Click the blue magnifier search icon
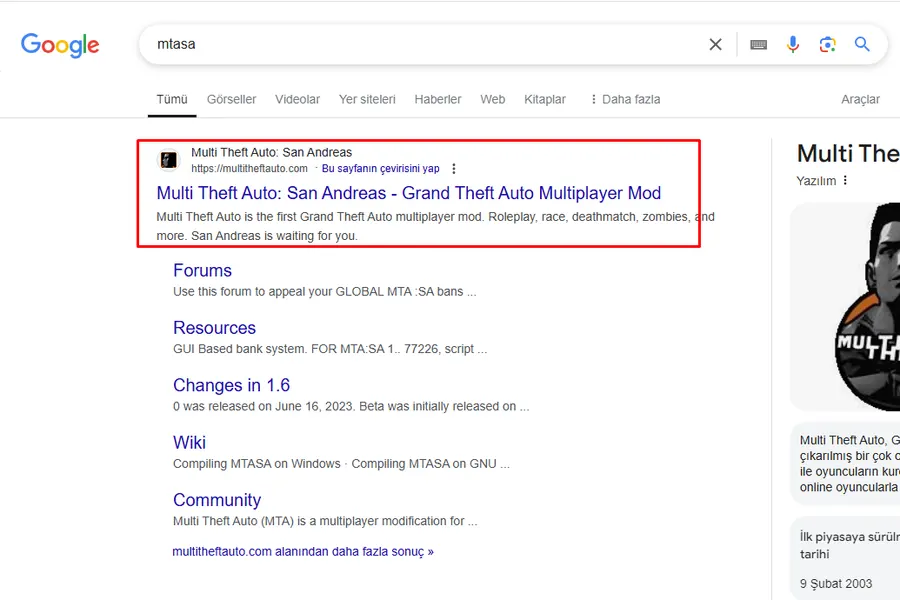Image resolution: width=900 pixels, height=600 pixels. click(x=862, y=44)
